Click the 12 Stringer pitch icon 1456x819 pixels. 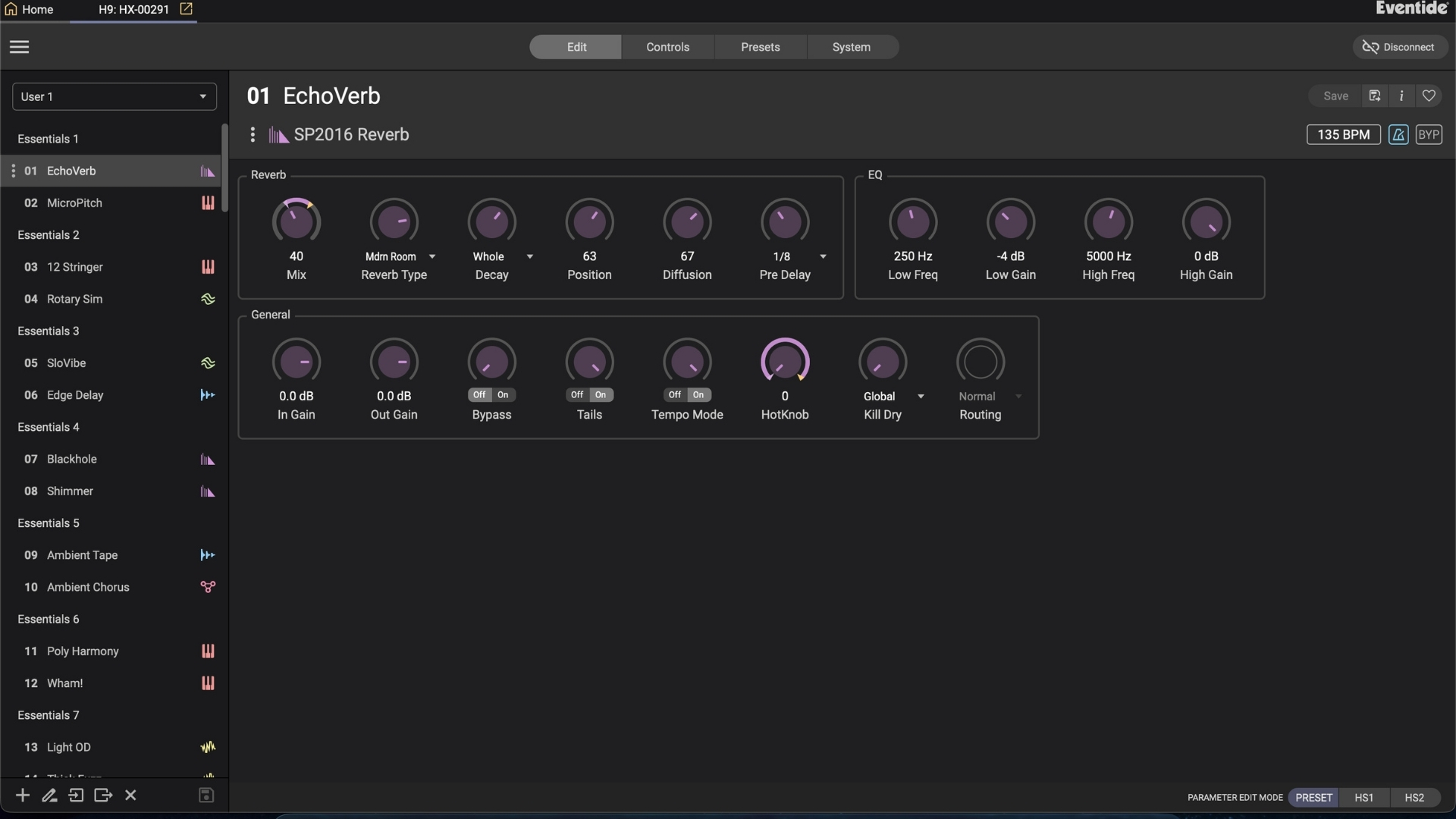[208, 267]
